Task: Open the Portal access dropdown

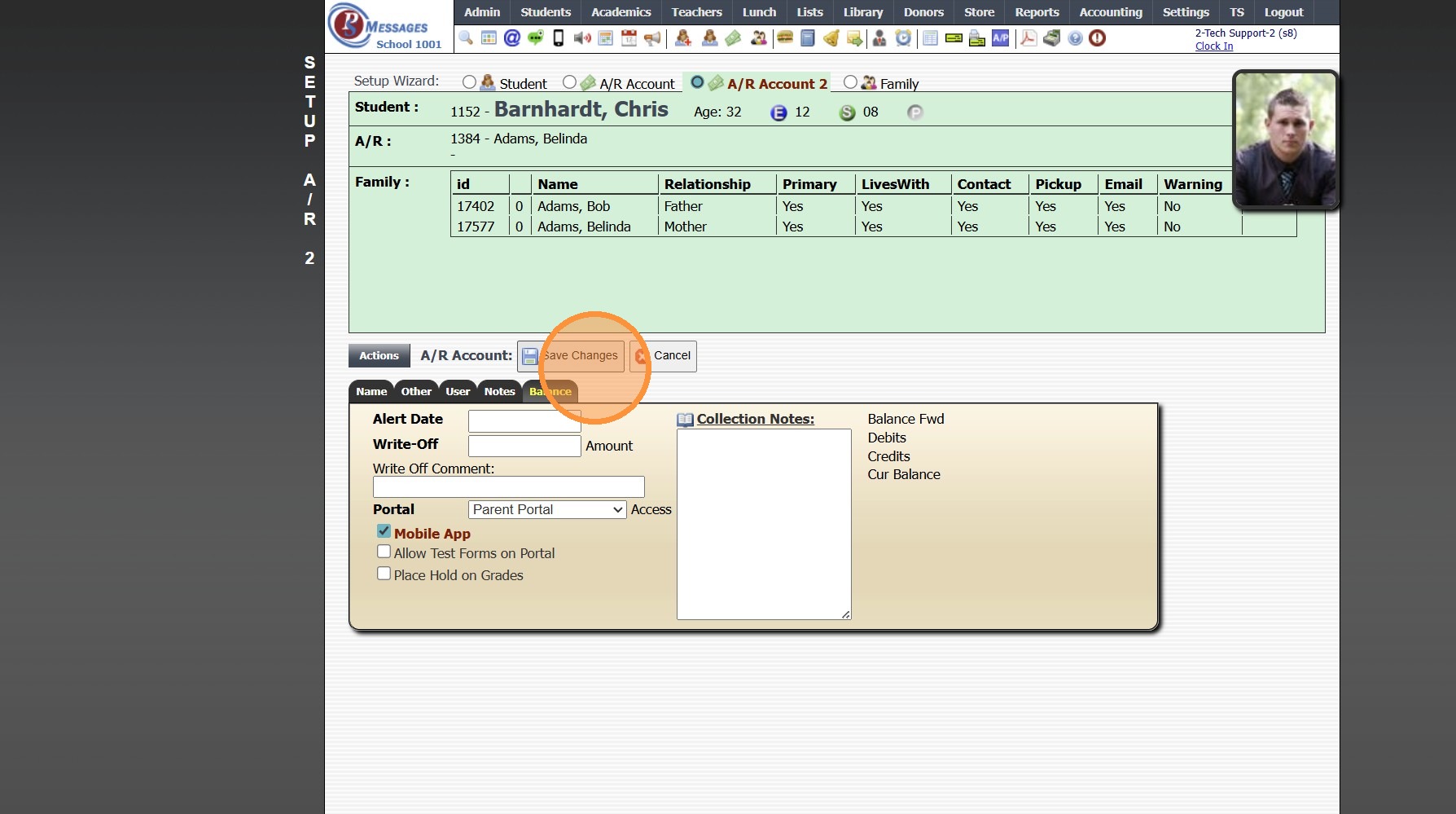Action: point(547,510)
